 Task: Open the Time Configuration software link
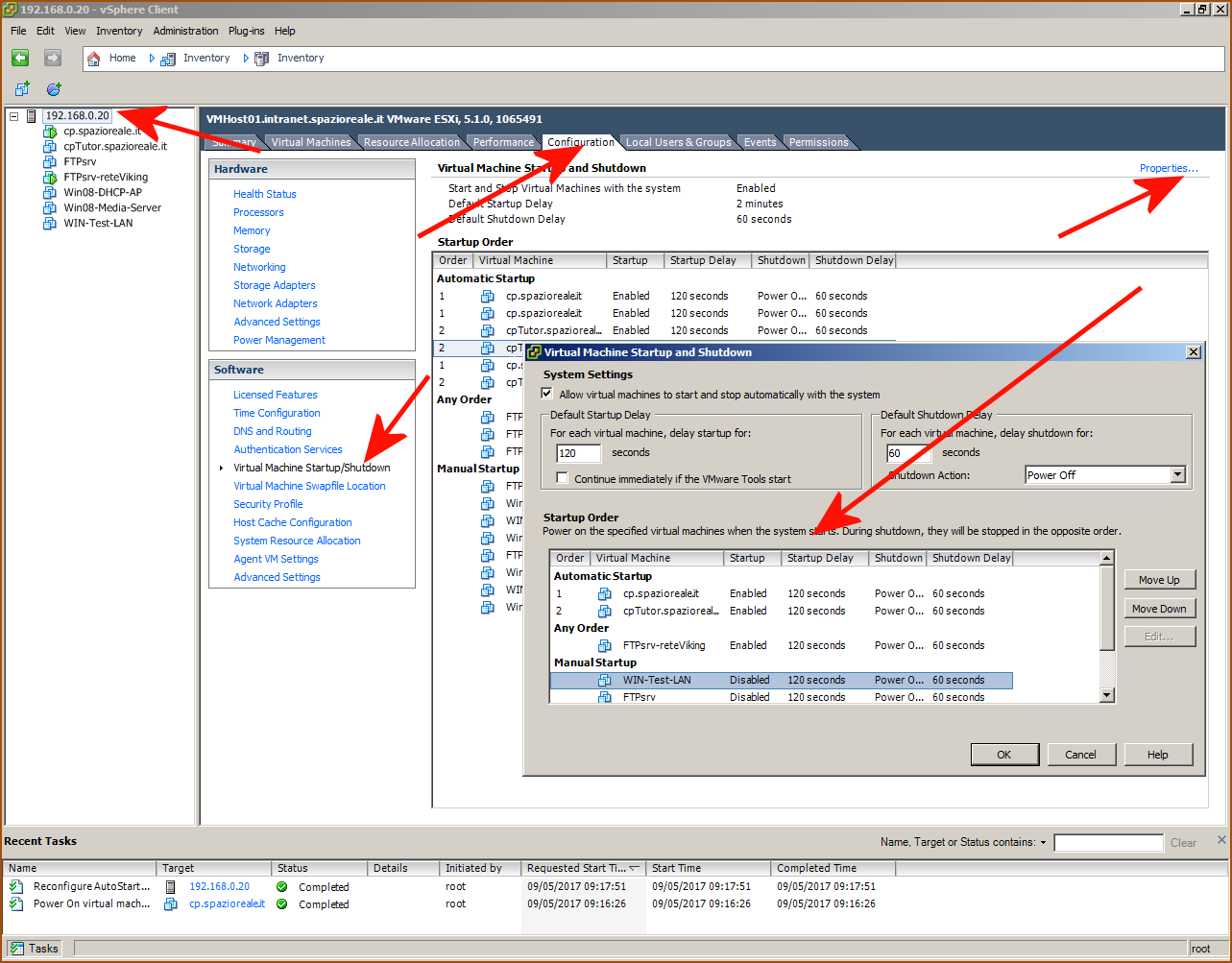click(277, 413)
